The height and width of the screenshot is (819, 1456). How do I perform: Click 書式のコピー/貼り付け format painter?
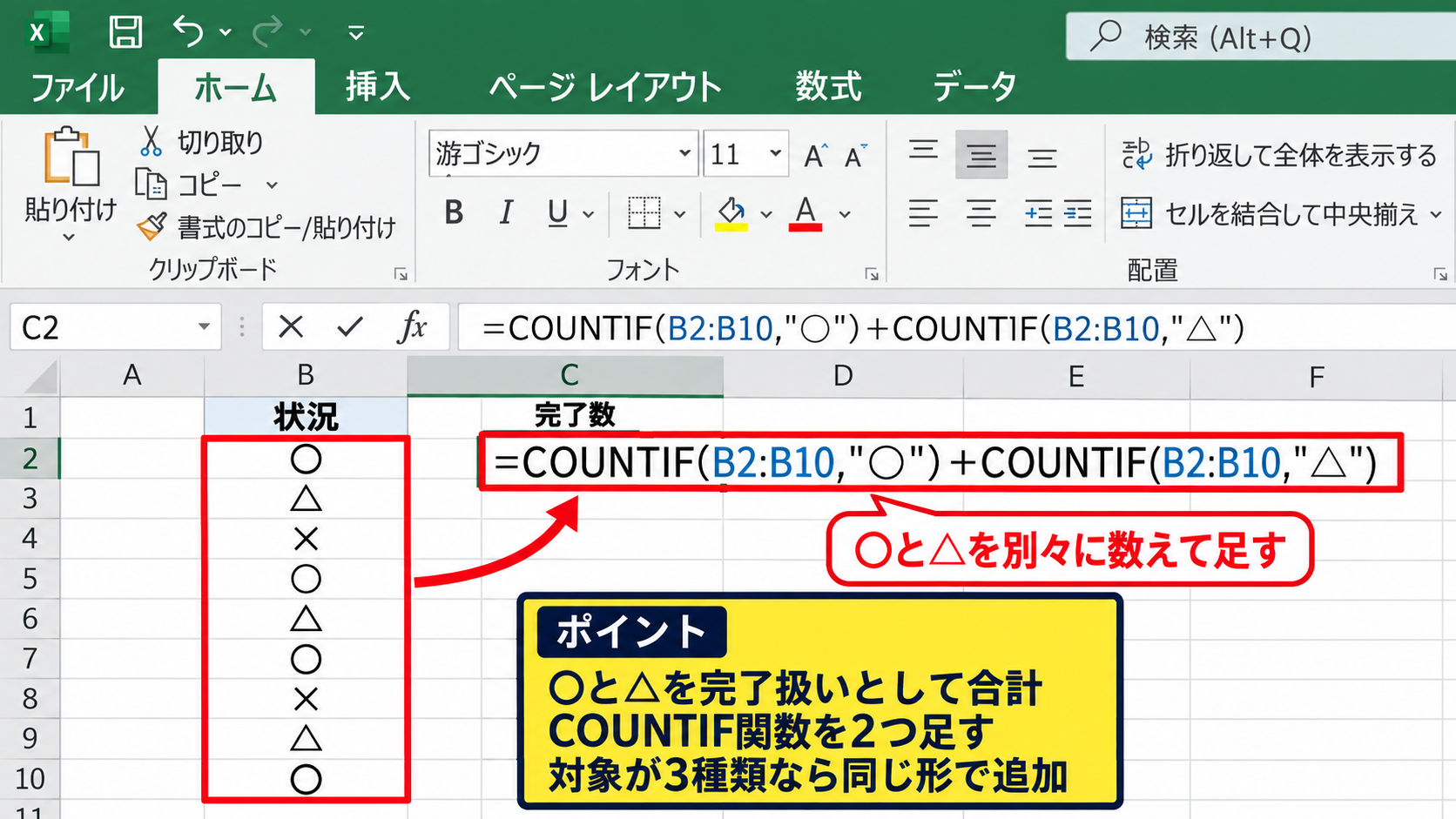pyautogui.click(x=266, y=227)
